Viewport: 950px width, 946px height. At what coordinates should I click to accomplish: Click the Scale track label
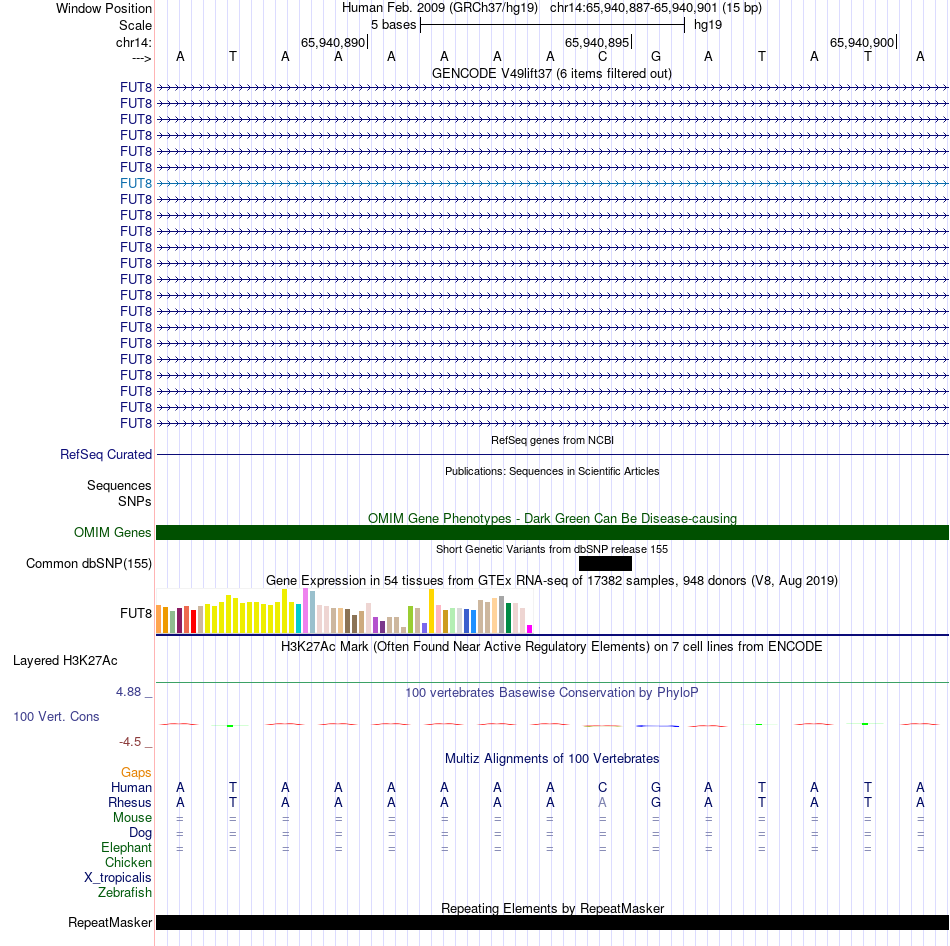coord(135,25)
